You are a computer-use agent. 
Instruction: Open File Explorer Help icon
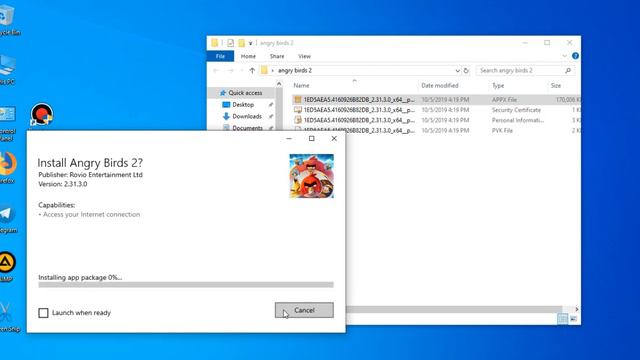click(x=575, y=56)
